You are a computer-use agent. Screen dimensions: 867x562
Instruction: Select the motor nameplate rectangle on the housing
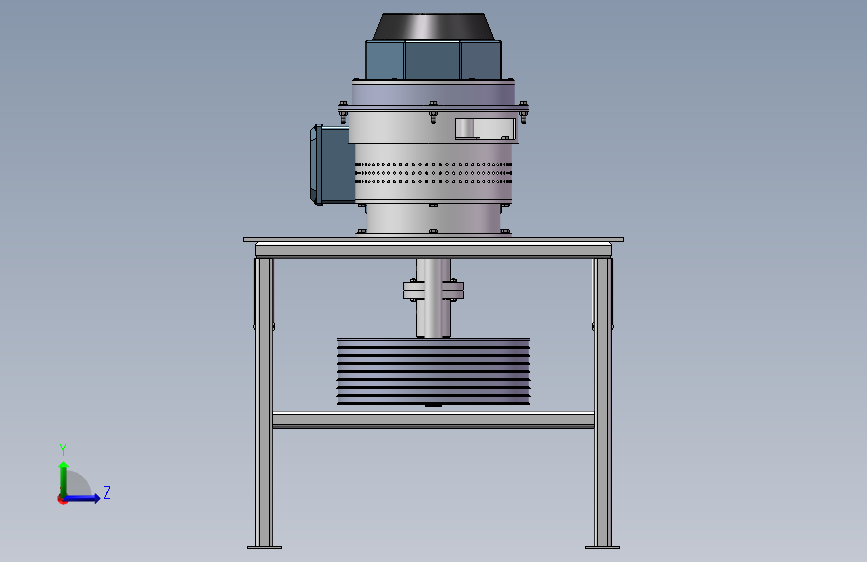485,128
